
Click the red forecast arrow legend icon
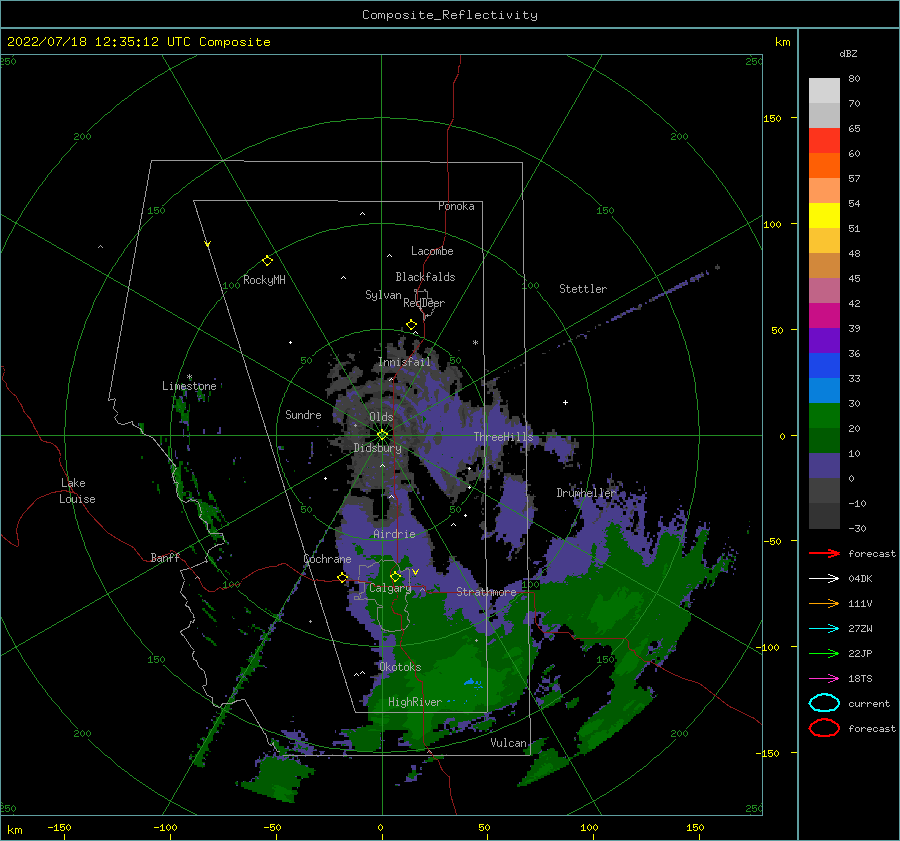click(824, 553)
